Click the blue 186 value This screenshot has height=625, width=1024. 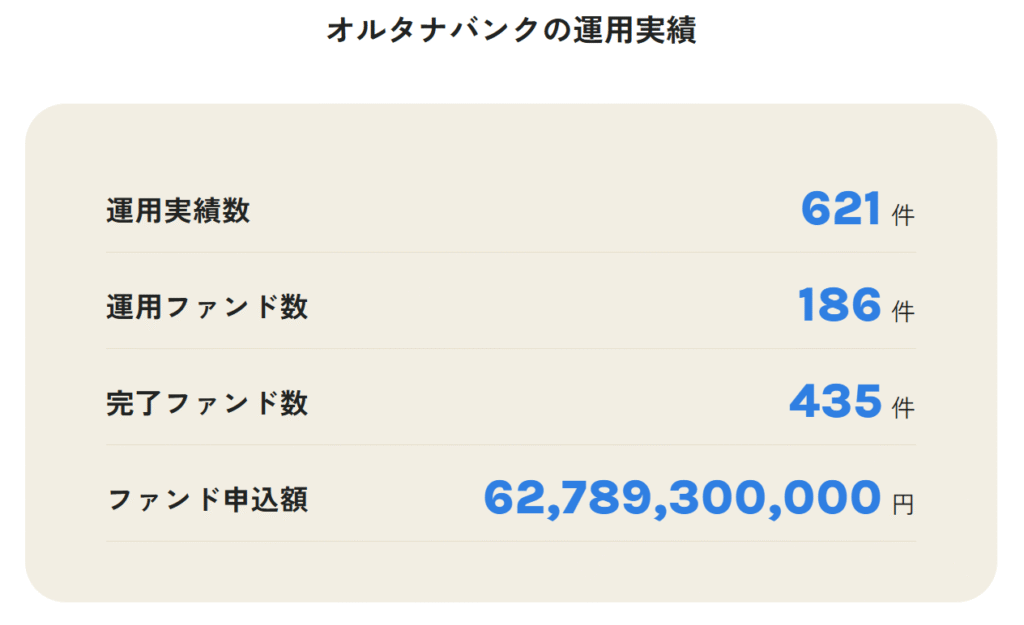click(840, 306)
